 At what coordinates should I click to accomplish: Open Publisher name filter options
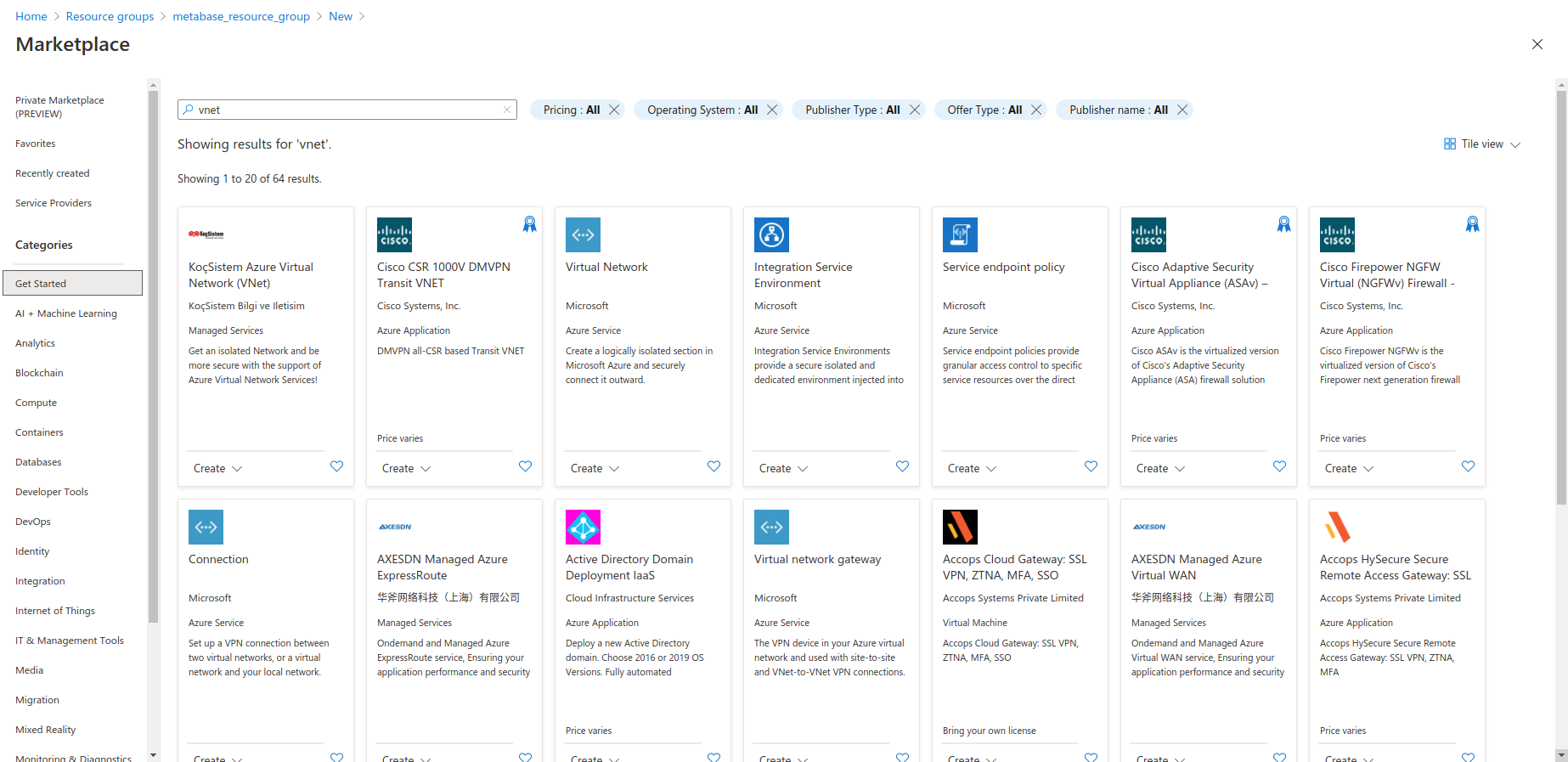point(1119,110)
